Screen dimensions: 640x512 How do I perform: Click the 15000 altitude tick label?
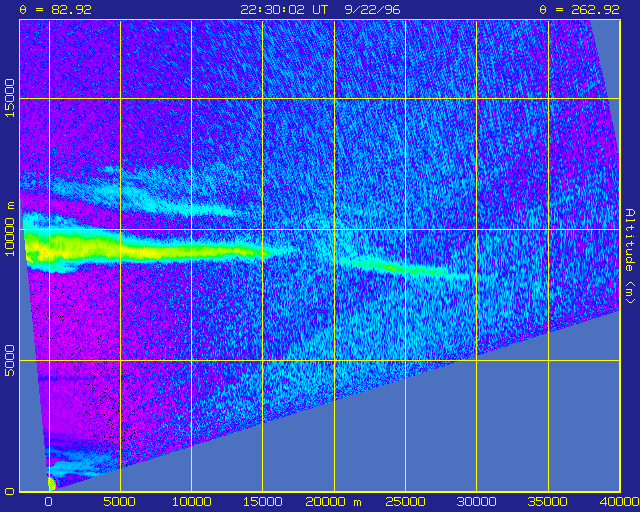[9, 98]
